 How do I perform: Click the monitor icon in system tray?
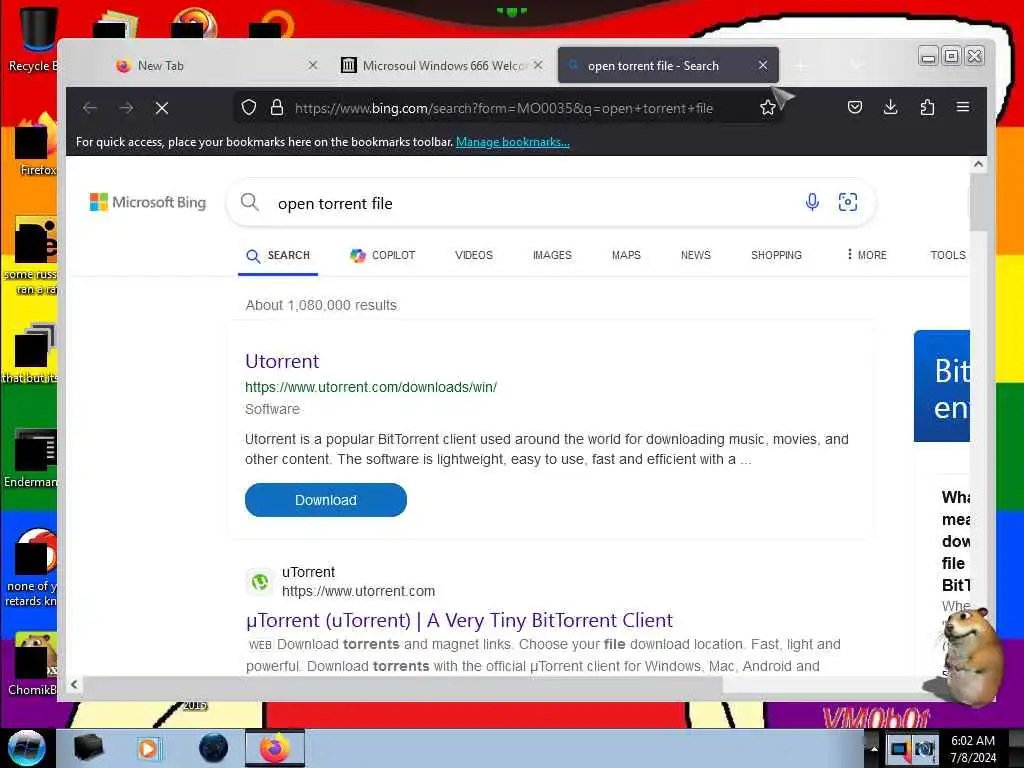[x=899, y=748]
